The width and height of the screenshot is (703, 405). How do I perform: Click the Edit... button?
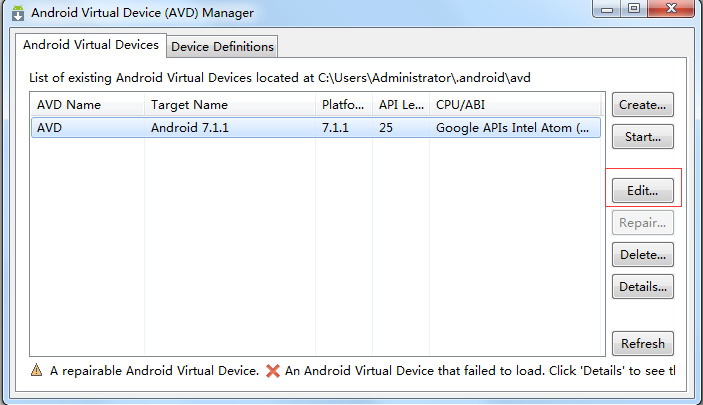tap(642, 191)
